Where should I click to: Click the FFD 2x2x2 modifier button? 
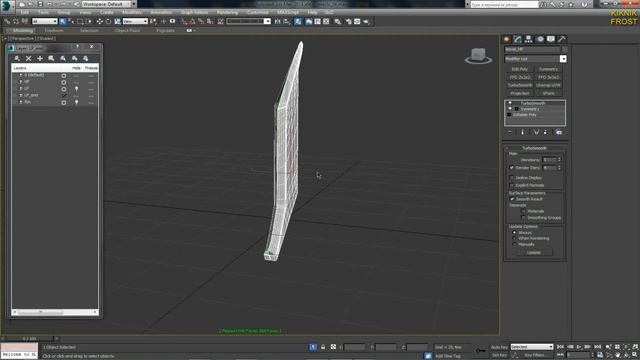(520, 77)
